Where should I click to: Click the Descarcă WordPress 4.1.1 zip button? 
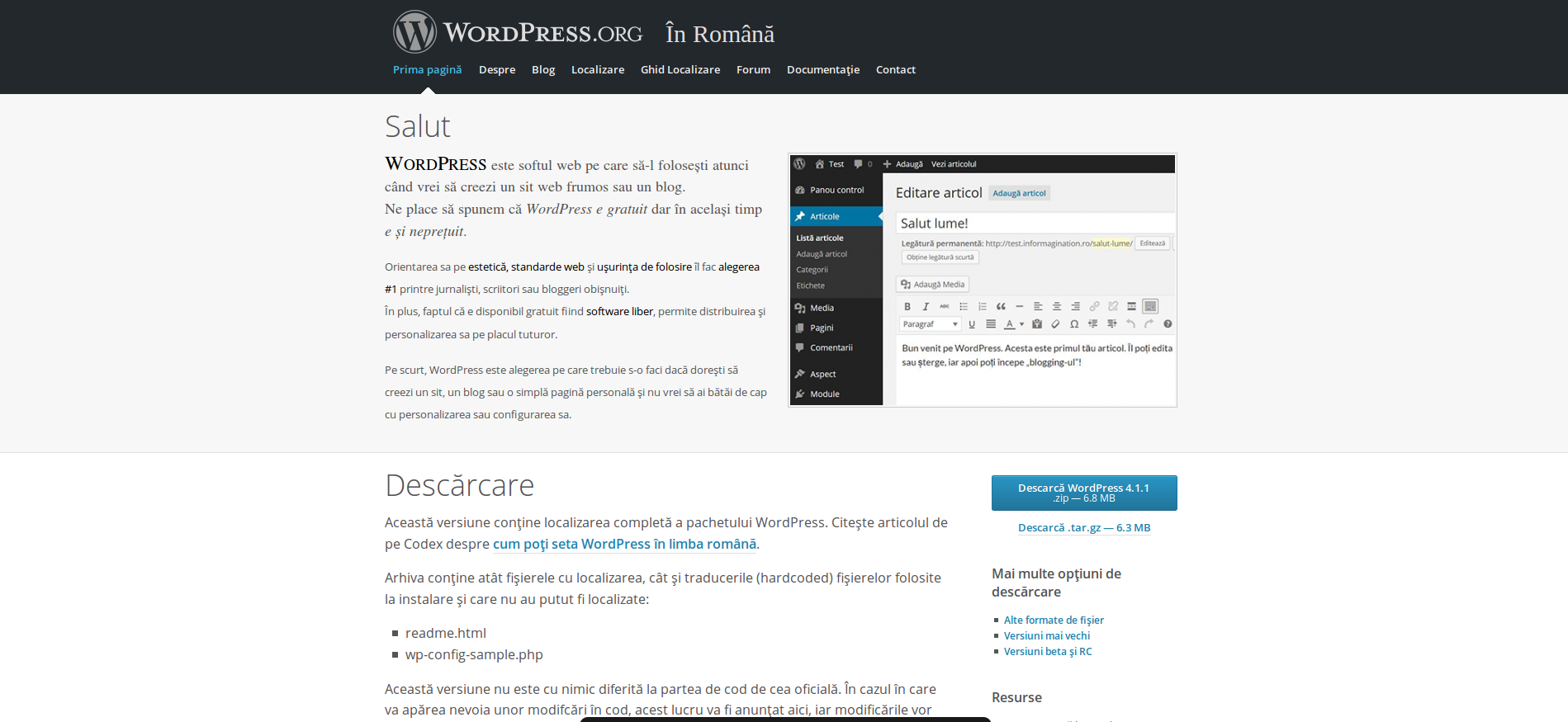pos(1084,493)
